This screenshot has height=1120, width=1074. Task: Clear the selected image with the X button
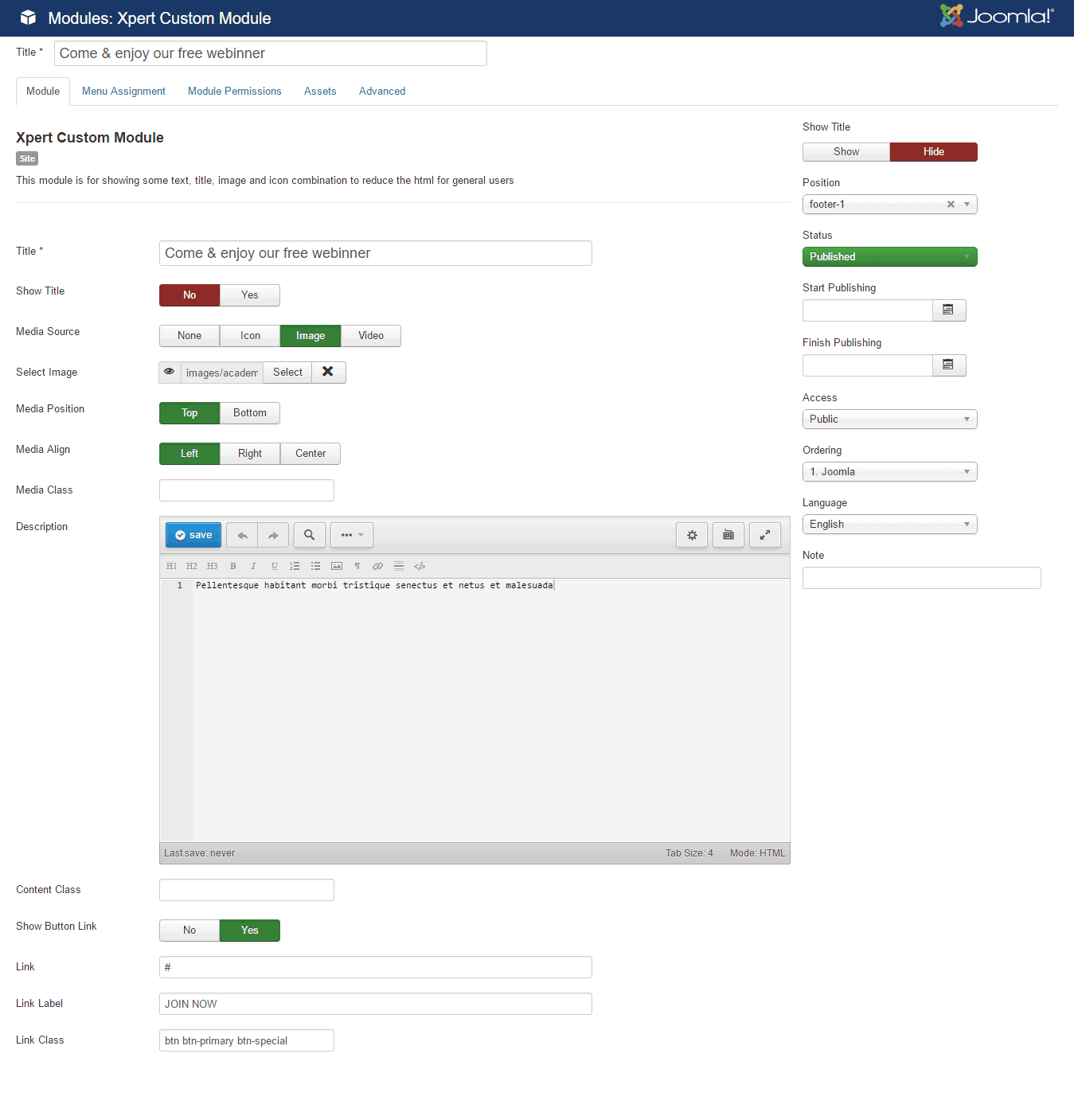click(x=328, y=373)
